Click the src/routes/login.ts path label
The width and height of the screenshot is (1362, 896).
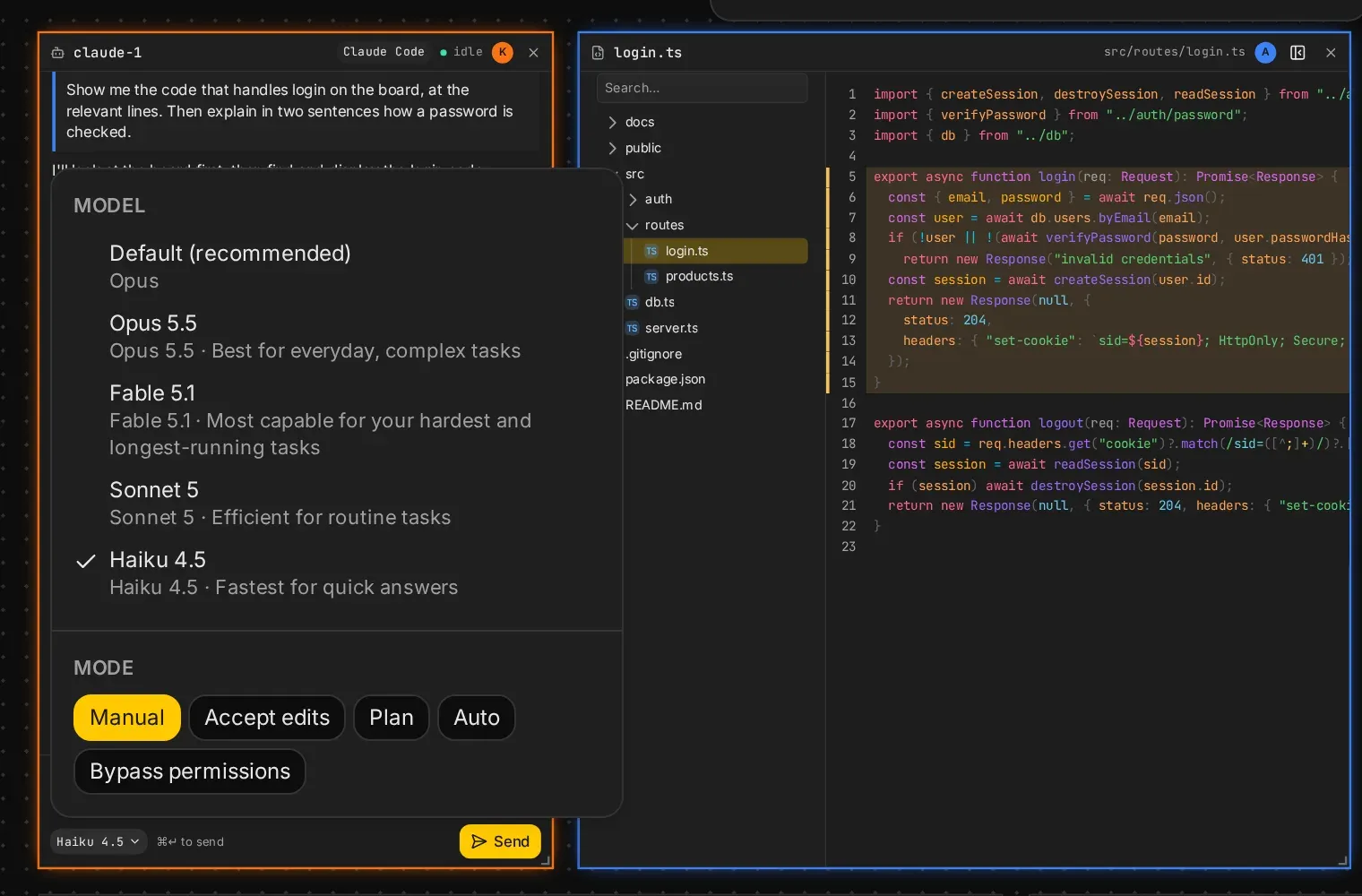1175,52
